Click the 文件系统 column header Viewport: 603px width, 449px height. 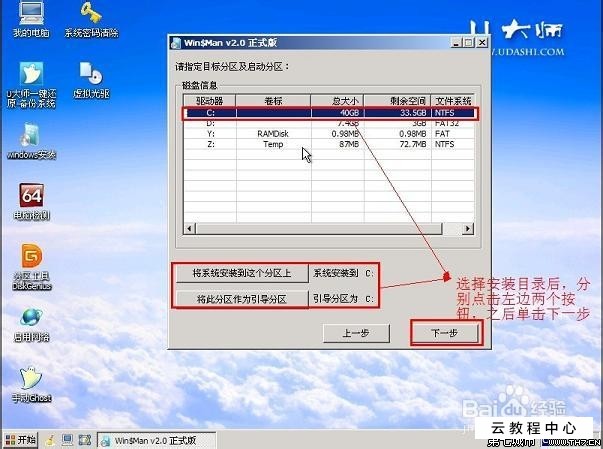coord(453,101)
